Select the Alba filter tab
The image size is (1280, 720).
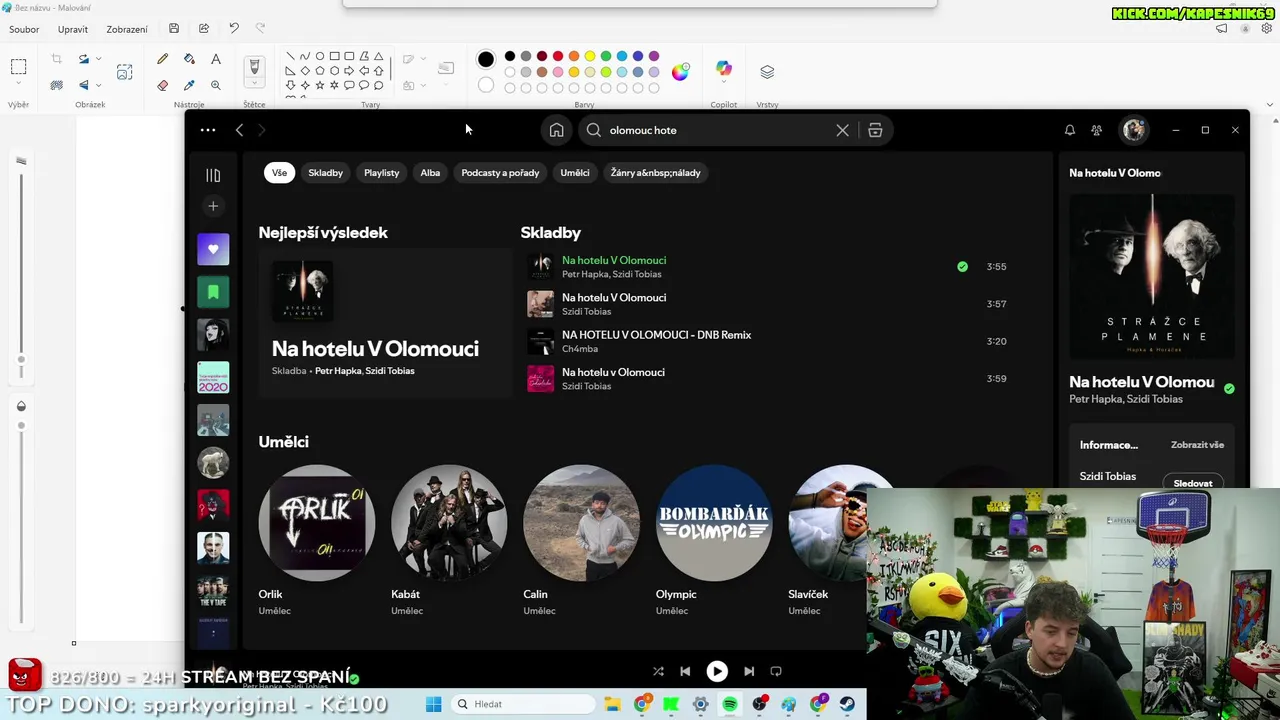click(430, 173)
